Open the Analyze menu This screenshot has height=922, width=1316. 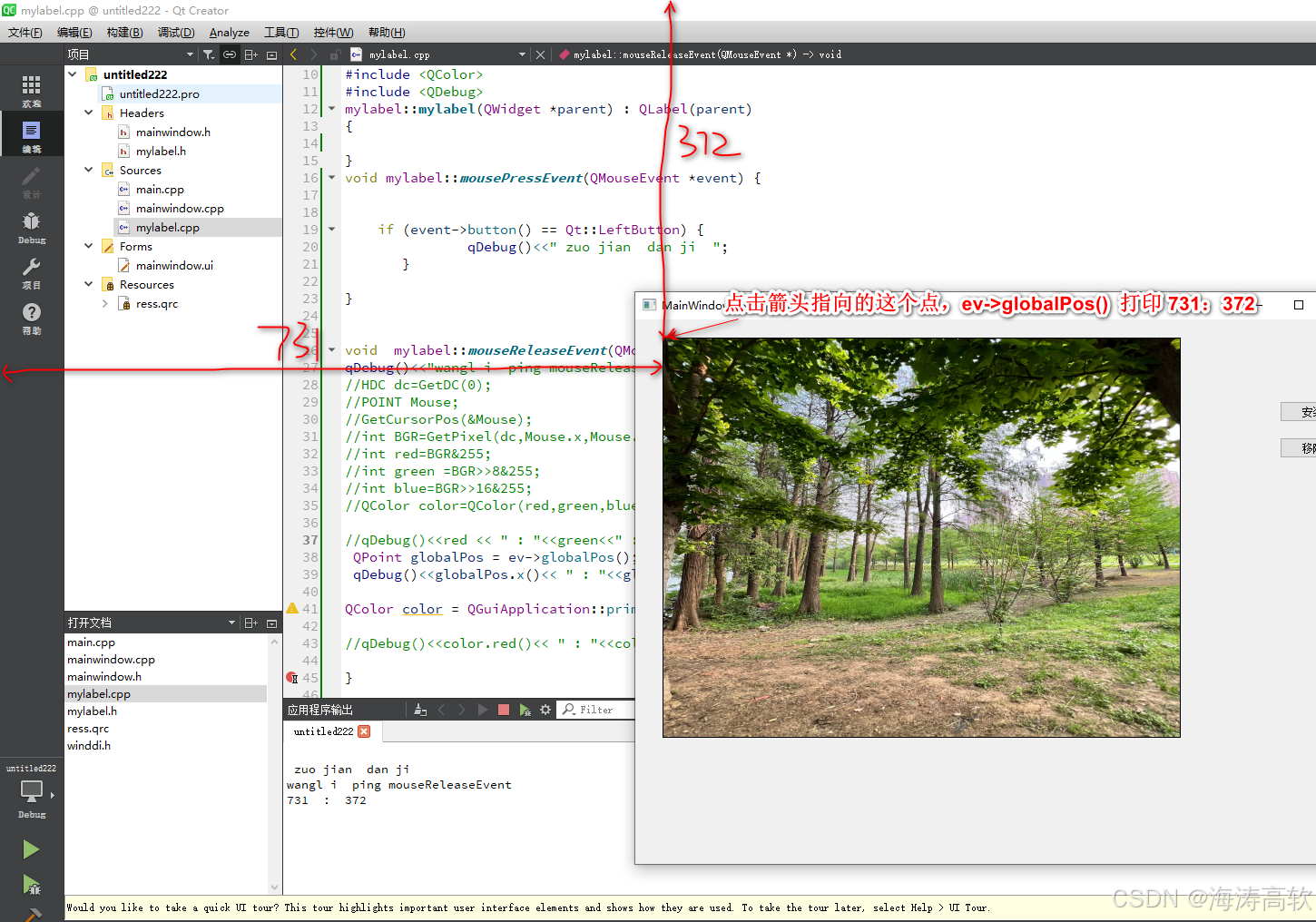(x=230, y=32)
